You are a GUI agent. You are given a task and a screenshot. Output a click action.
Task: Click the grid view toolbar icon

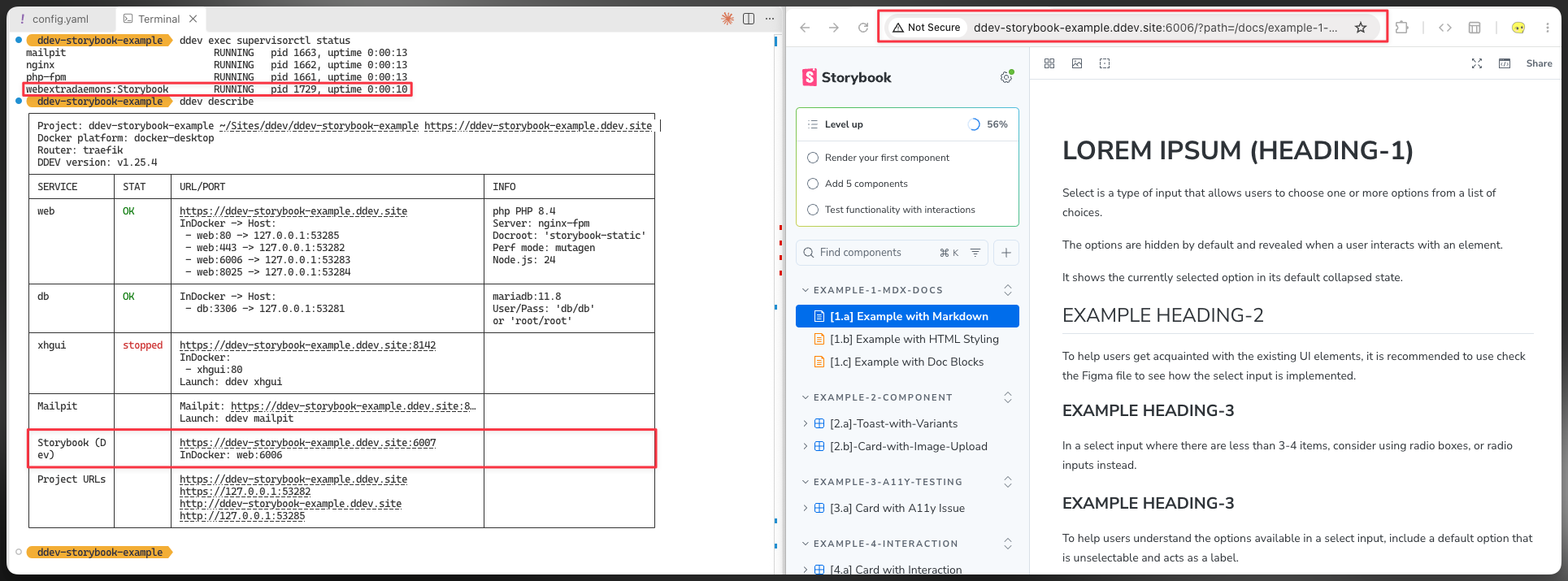1049,63
